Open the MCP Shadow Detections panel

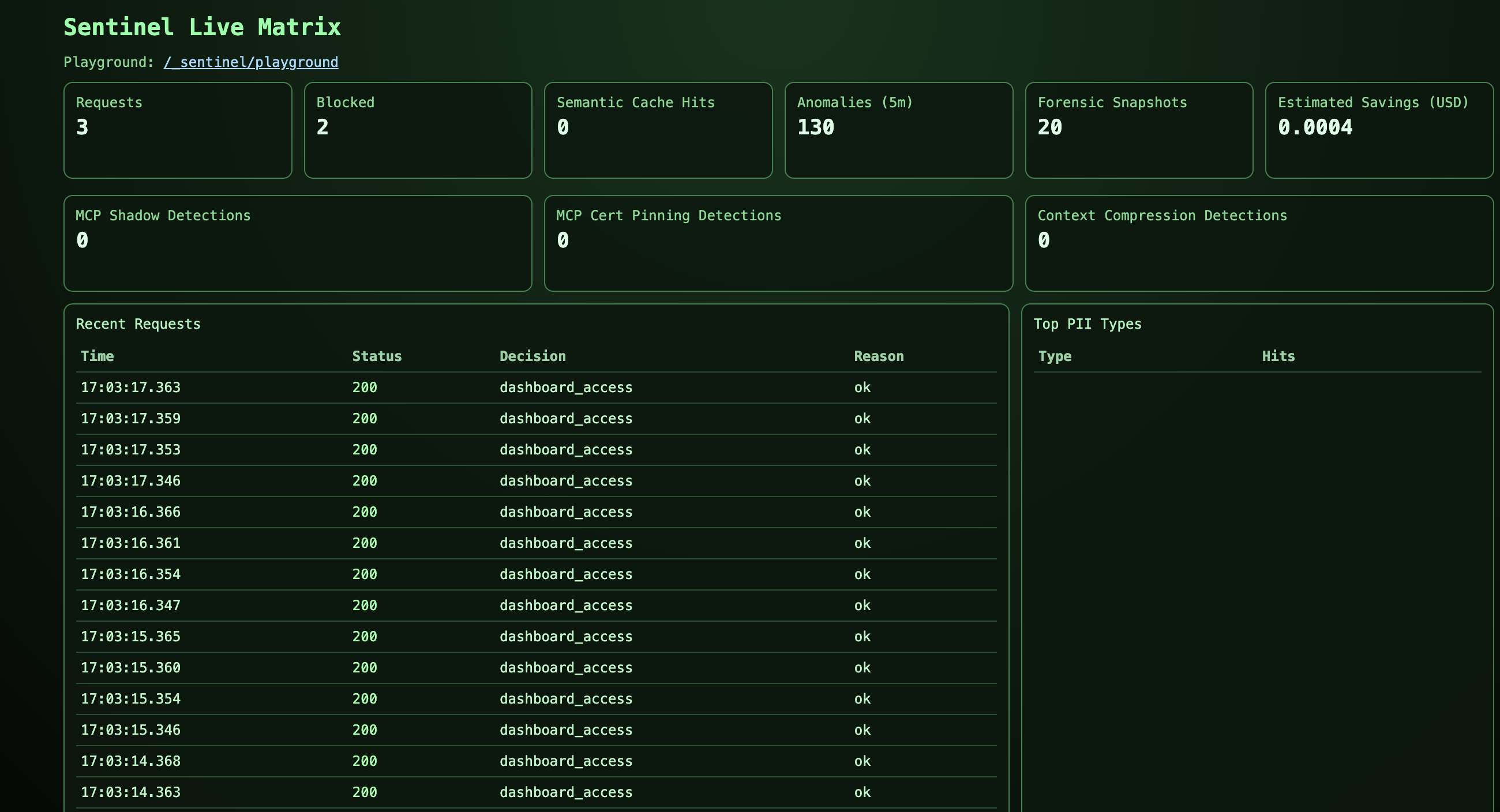coord(298,243)
